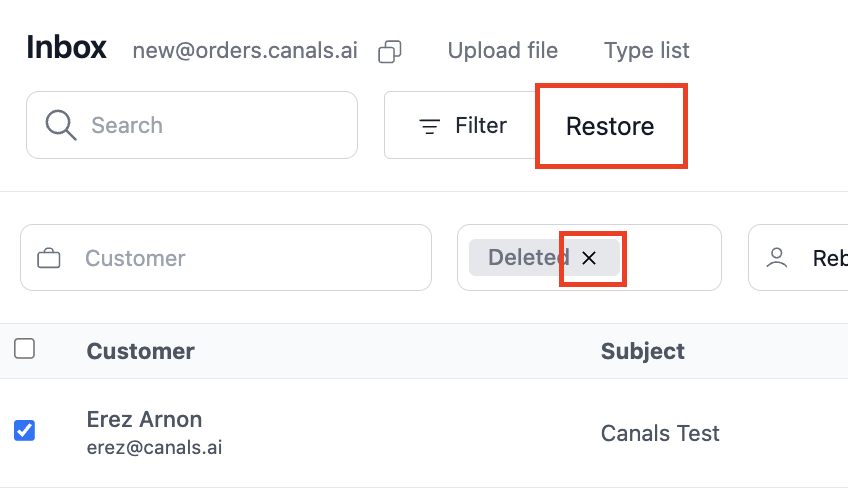
Task: Focus the Search input field
Action: click(x=192, y=125)
